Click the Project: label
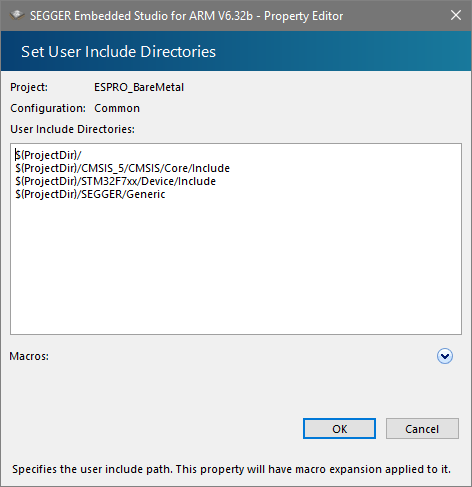Screen dimensions: 472x487 [x=29, y=87]
